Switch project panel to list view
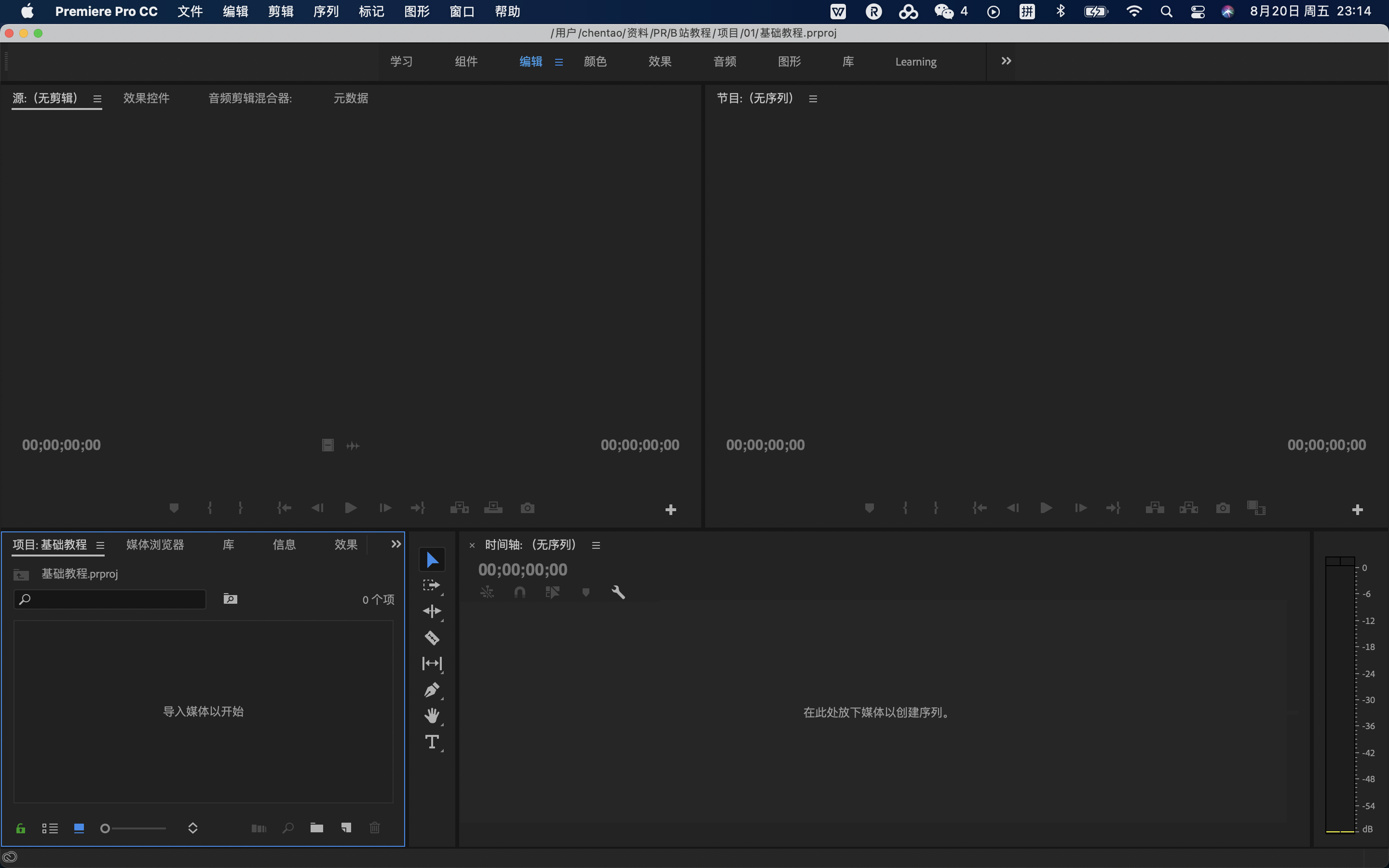This screenshot has height=868, width=1389. pyautogui.click(x=50, y=828)
